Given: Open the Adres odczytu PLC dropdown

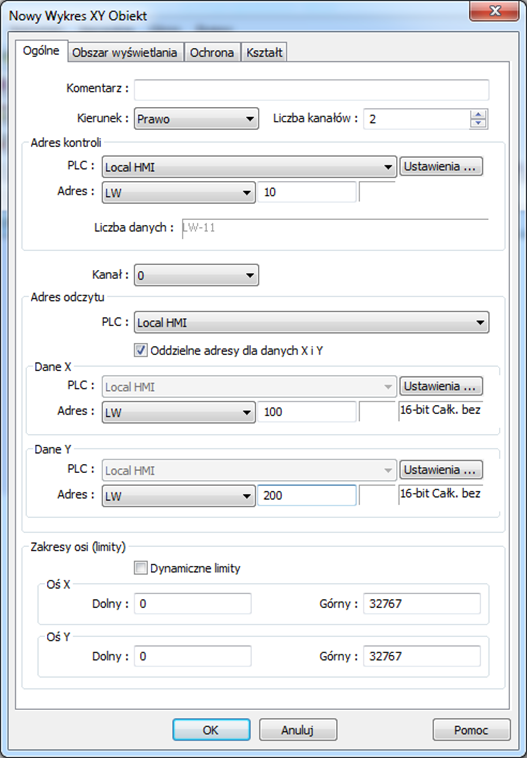Looking at the screenshot, I should [311, 322].
